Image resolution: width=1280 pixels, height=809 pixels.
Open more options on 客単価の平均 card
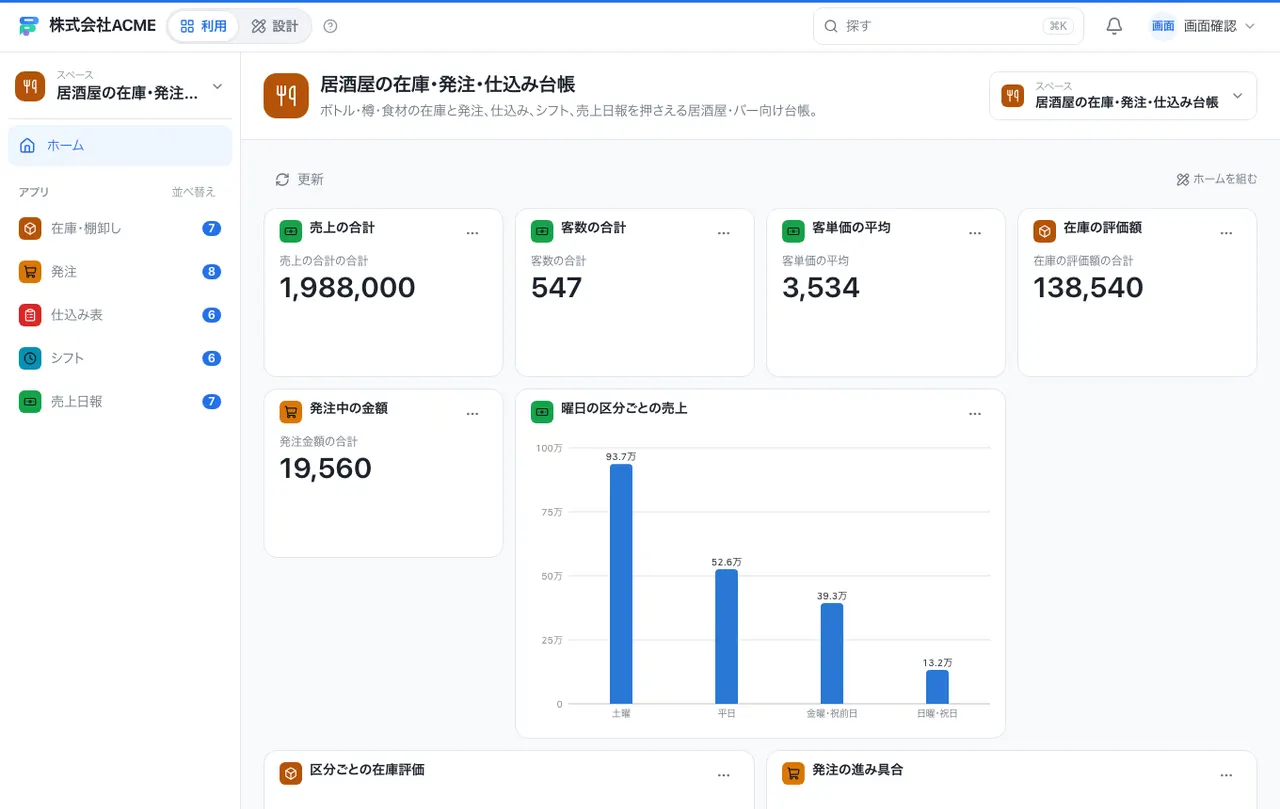(975, 233)
